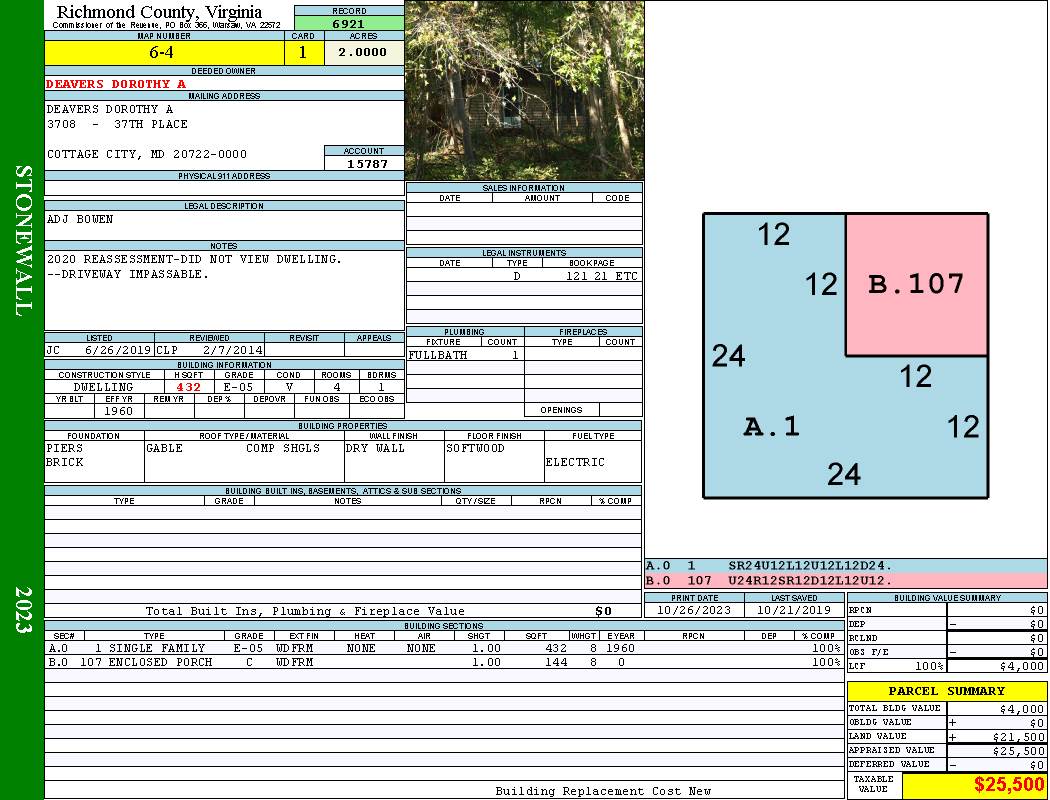
Task: Select the taxable value $25,500 field
Action: tap(974, 785)
